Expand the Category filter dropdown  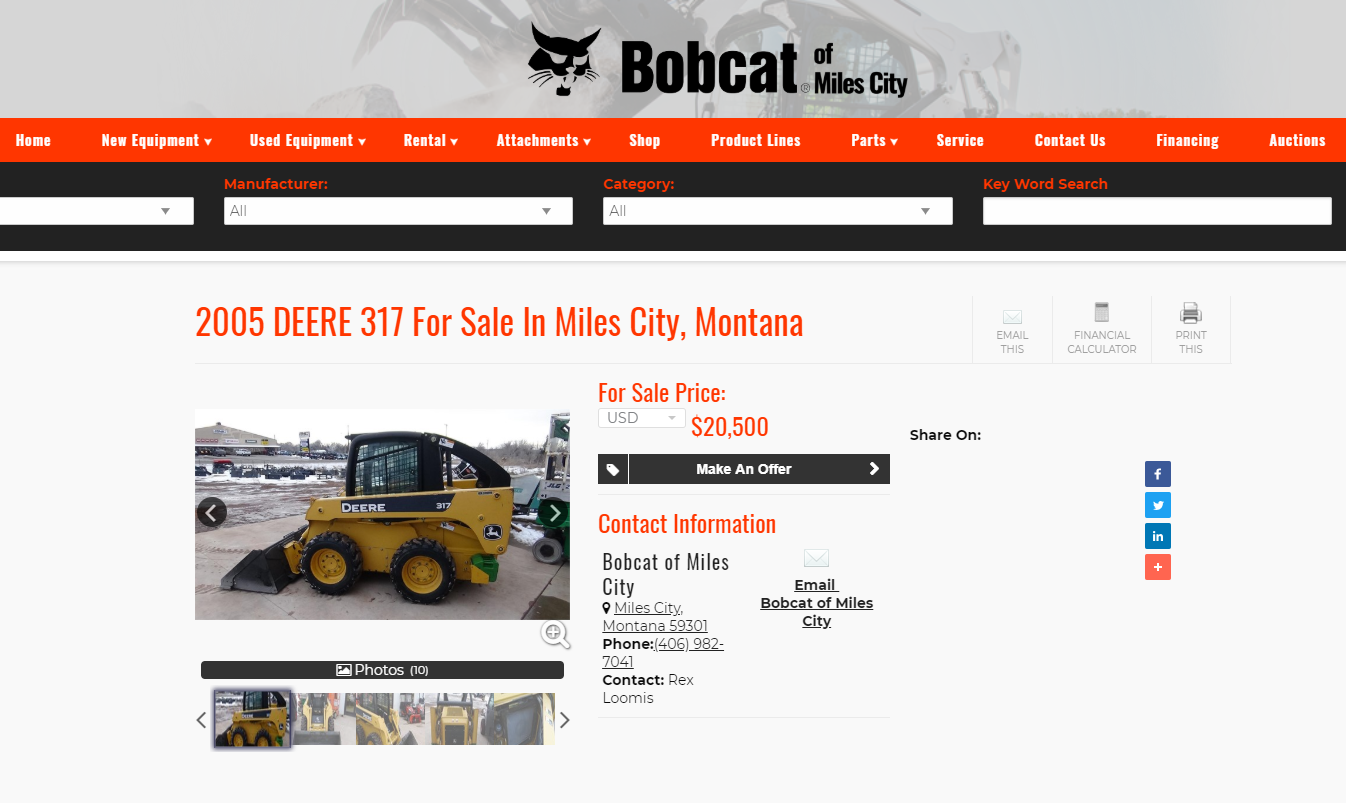(x=778, y=211)
